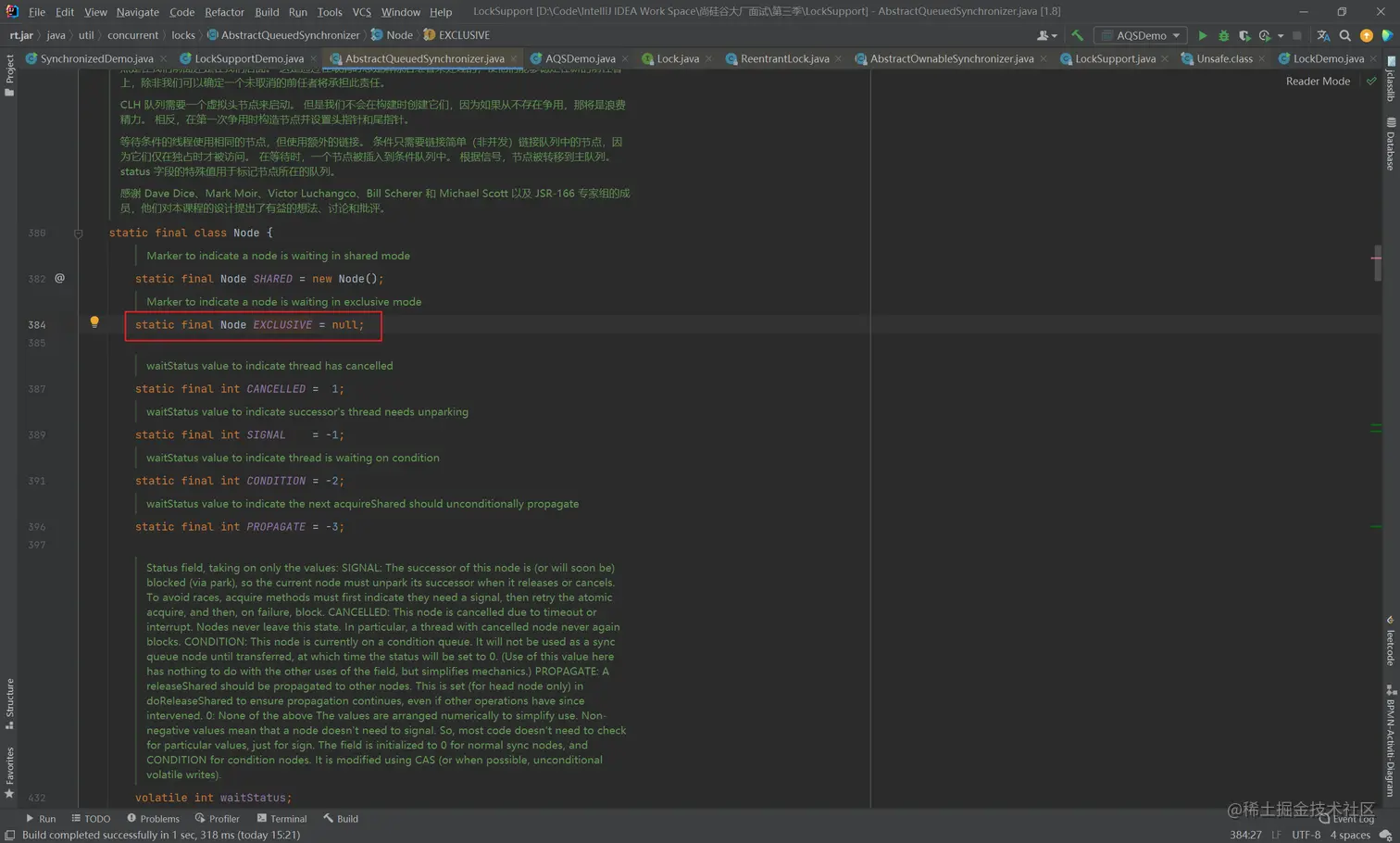This screenshot has height=843, width=1400.
Task: Click AbstractQueuedSynchronizer breadcrumb item
Action: tap(283, 35)
